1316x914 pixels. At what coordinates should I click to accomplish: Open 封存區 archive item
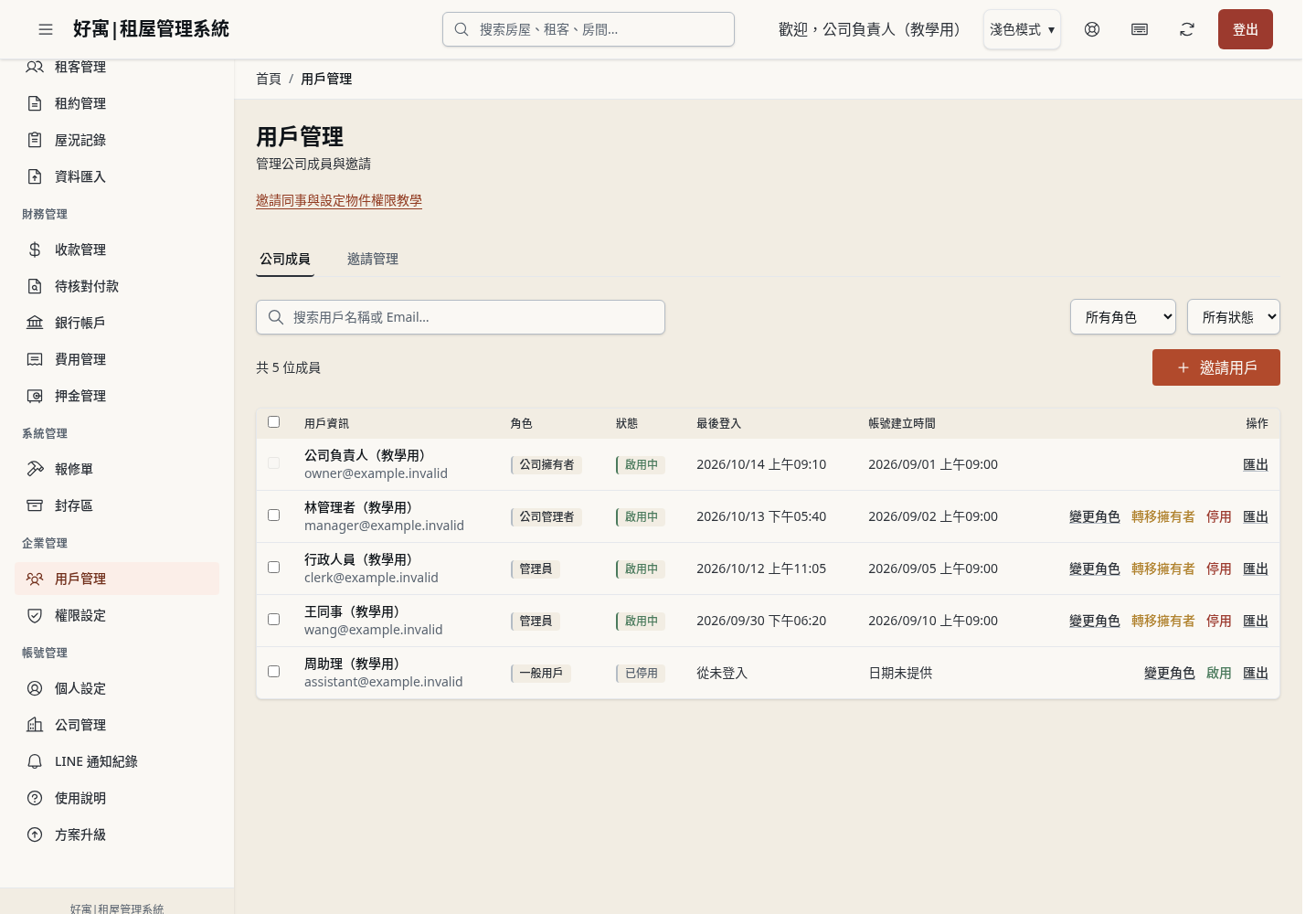coord(117,505)
